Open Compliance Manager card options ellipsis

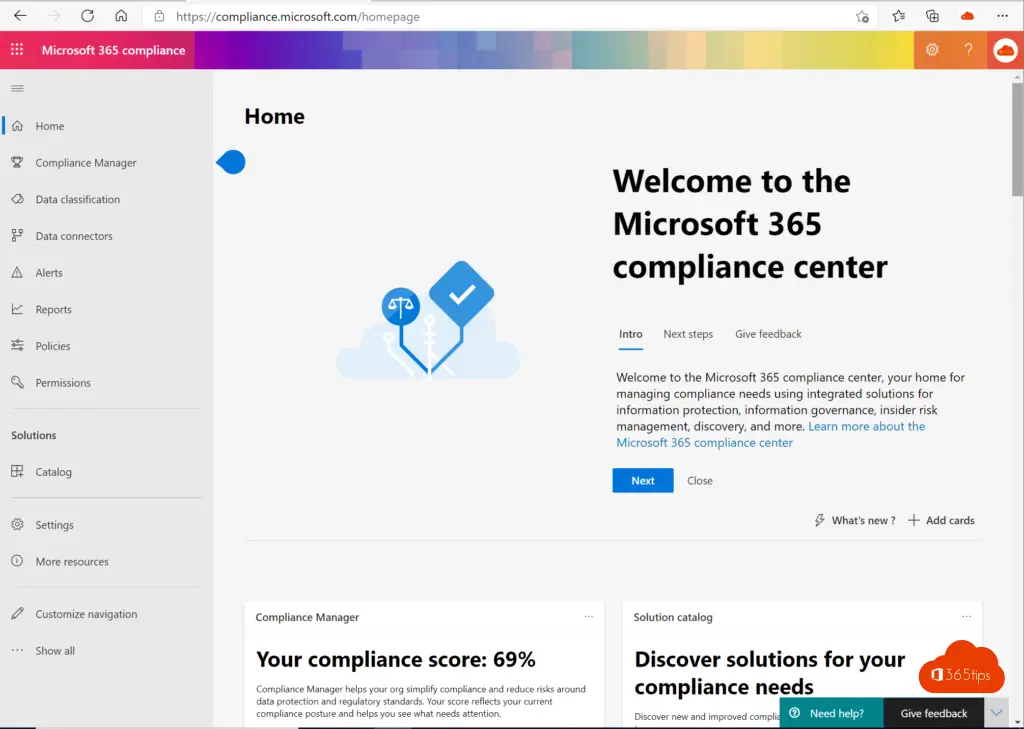coord(588,617)
